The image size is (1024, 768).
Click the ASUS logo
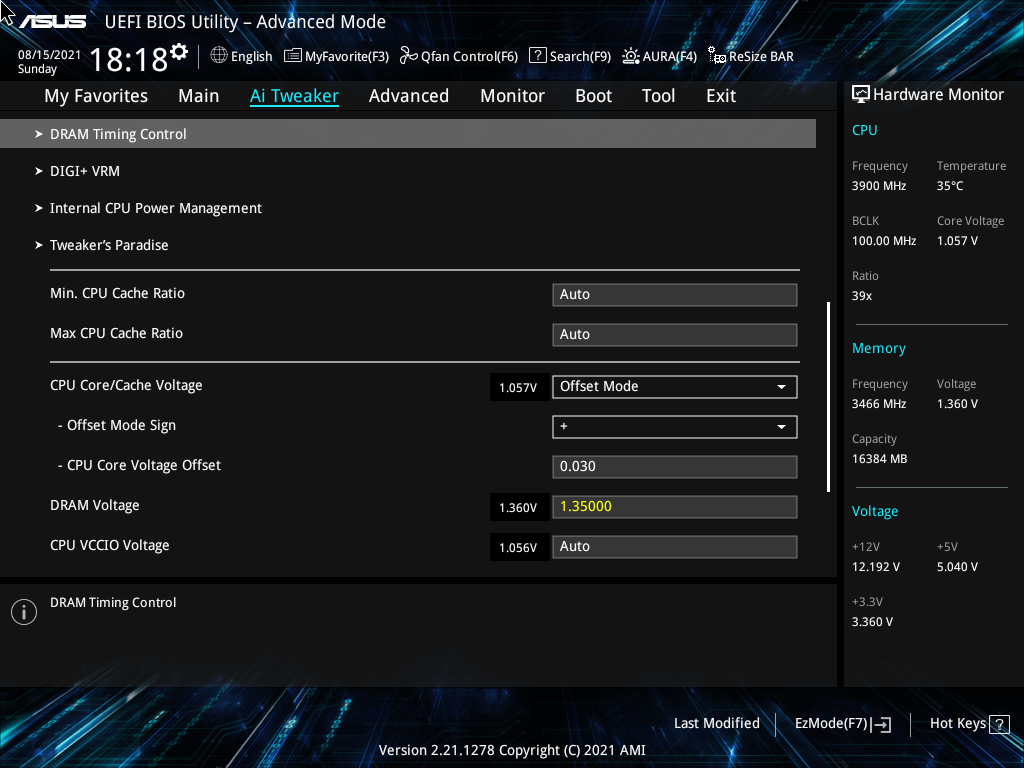click(53, 22)
